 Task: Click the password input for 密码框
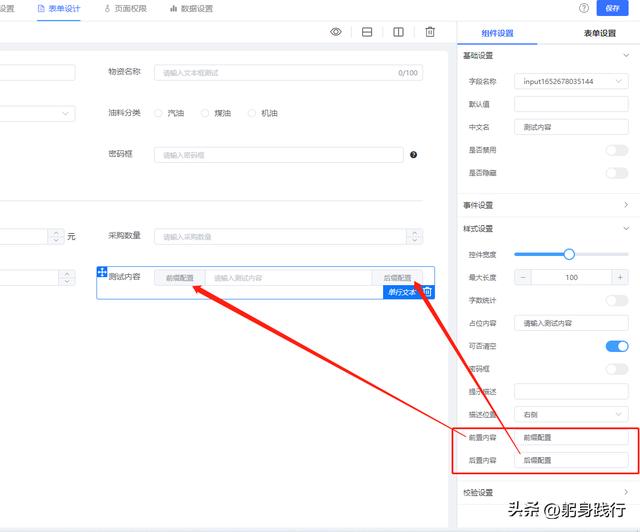click(x=279, y=155)
